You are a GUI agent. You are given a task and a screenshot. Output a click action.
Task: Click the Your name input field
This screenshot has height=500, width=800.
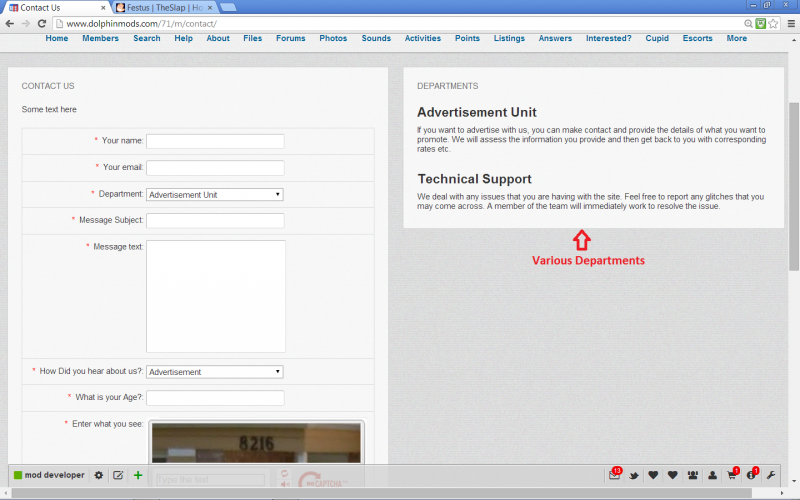click(x=215, y=141)
